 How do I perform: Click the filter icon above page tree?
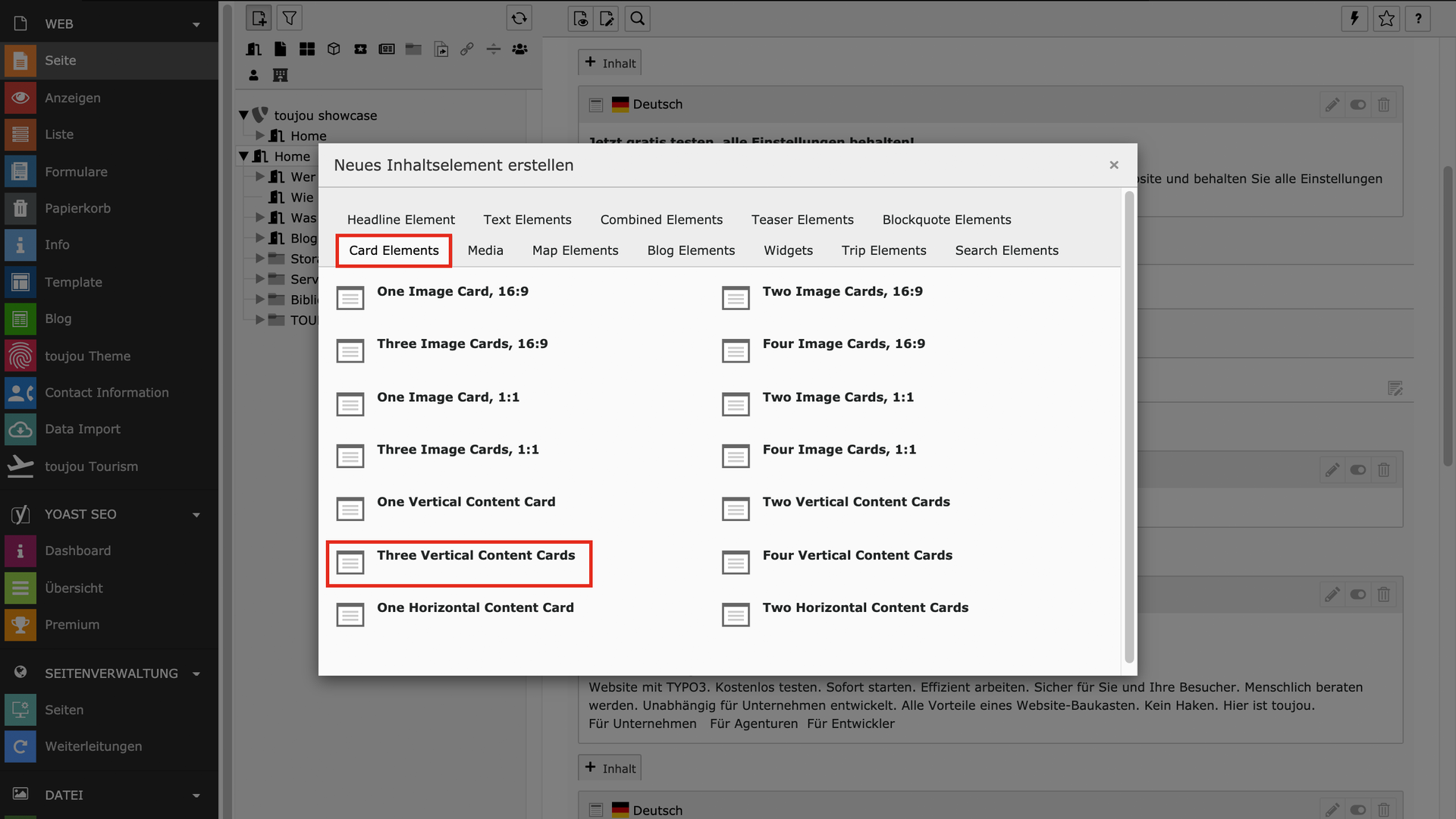click(289, 18)
